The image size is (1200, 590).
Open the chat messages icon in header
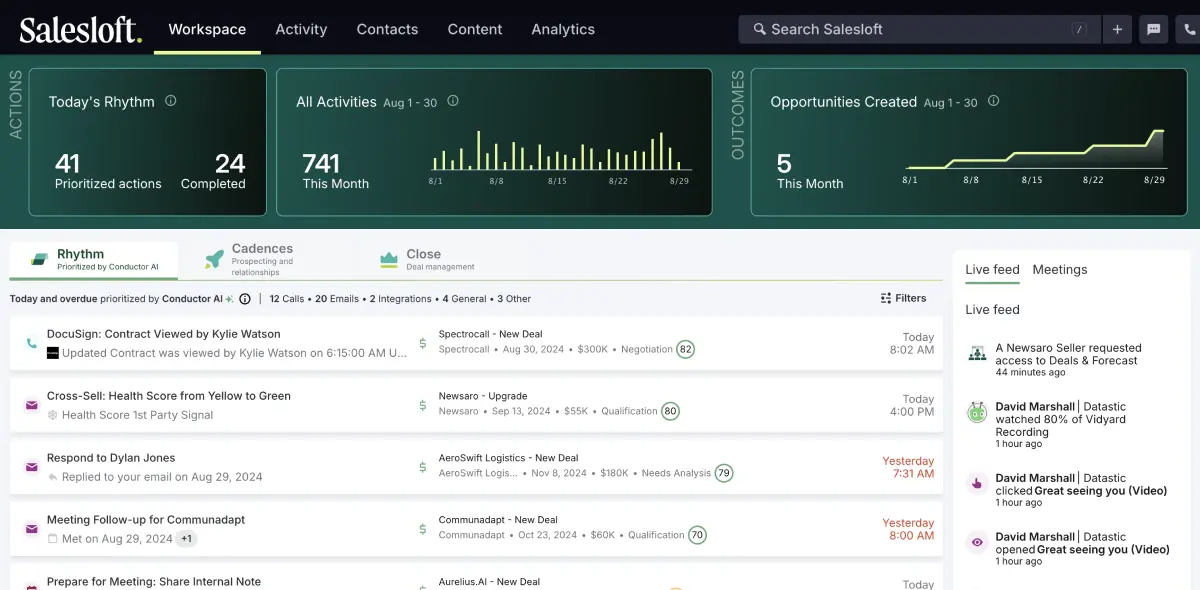1153,29
